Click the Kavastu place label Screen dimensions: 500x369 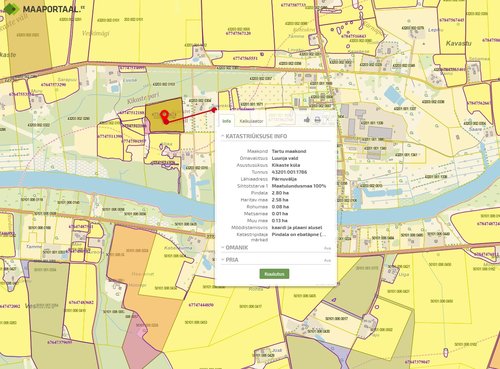(459, 43)
